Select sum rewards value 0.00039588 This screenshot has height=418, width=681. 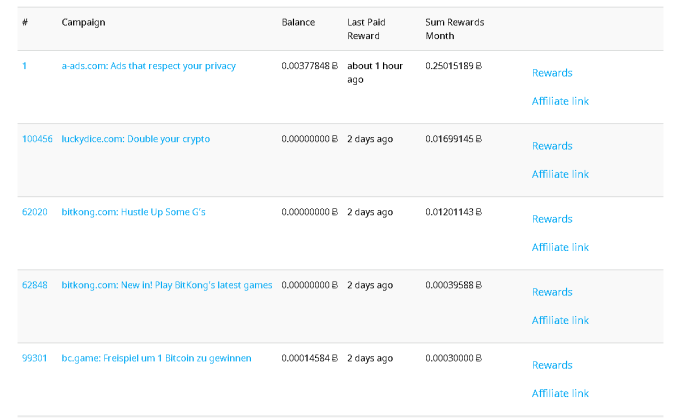point(453,285)
